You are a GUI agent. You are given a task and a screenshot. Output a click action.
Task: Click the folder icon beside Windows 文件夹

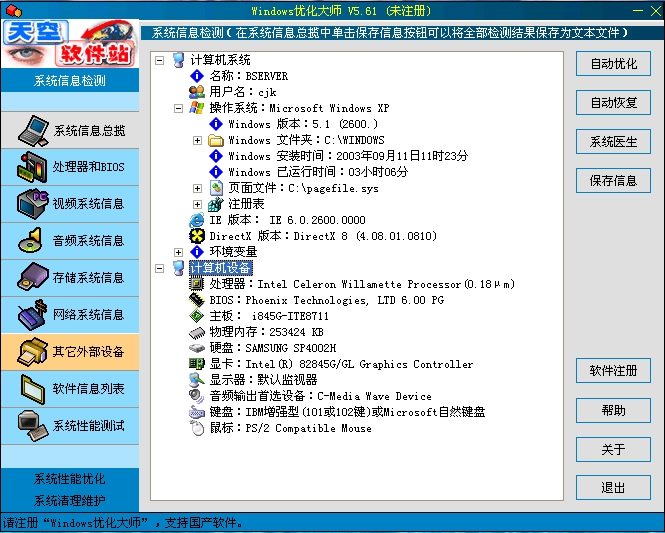click(216, 140)
